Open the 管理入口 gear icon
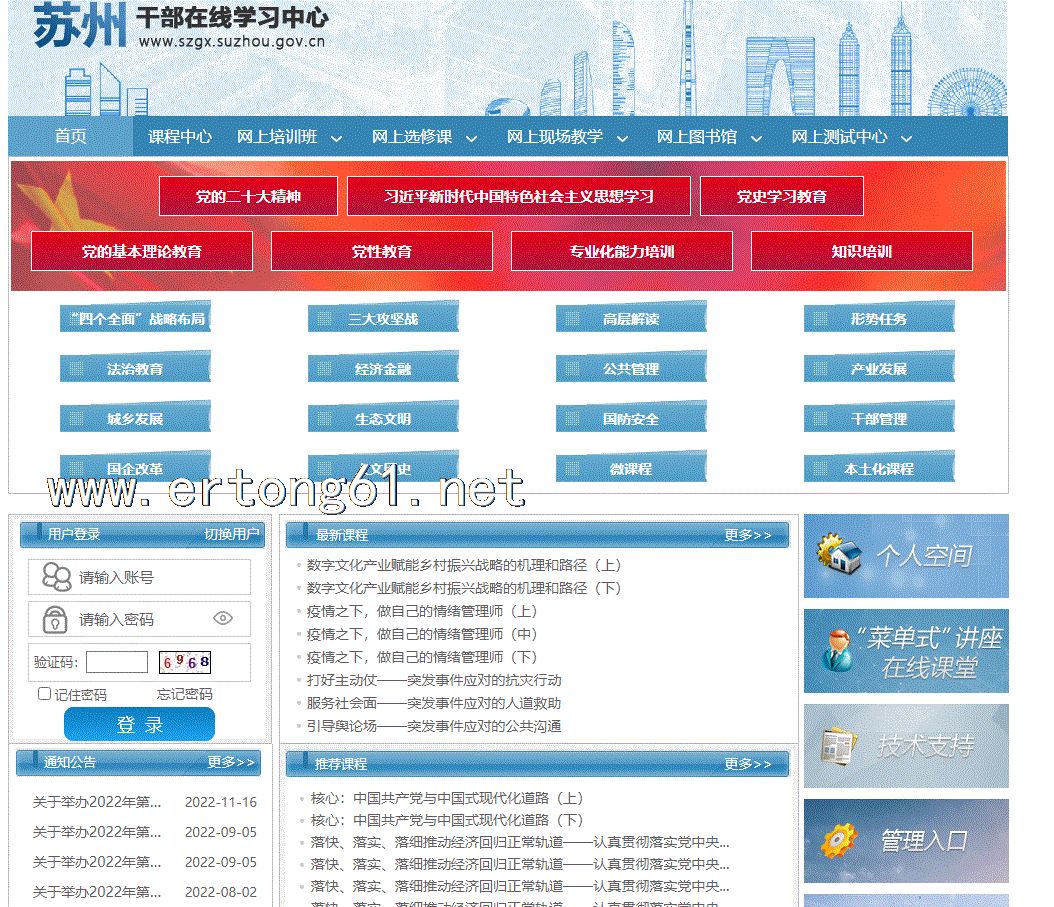1054x907 pixels. (x=837, y=841)
